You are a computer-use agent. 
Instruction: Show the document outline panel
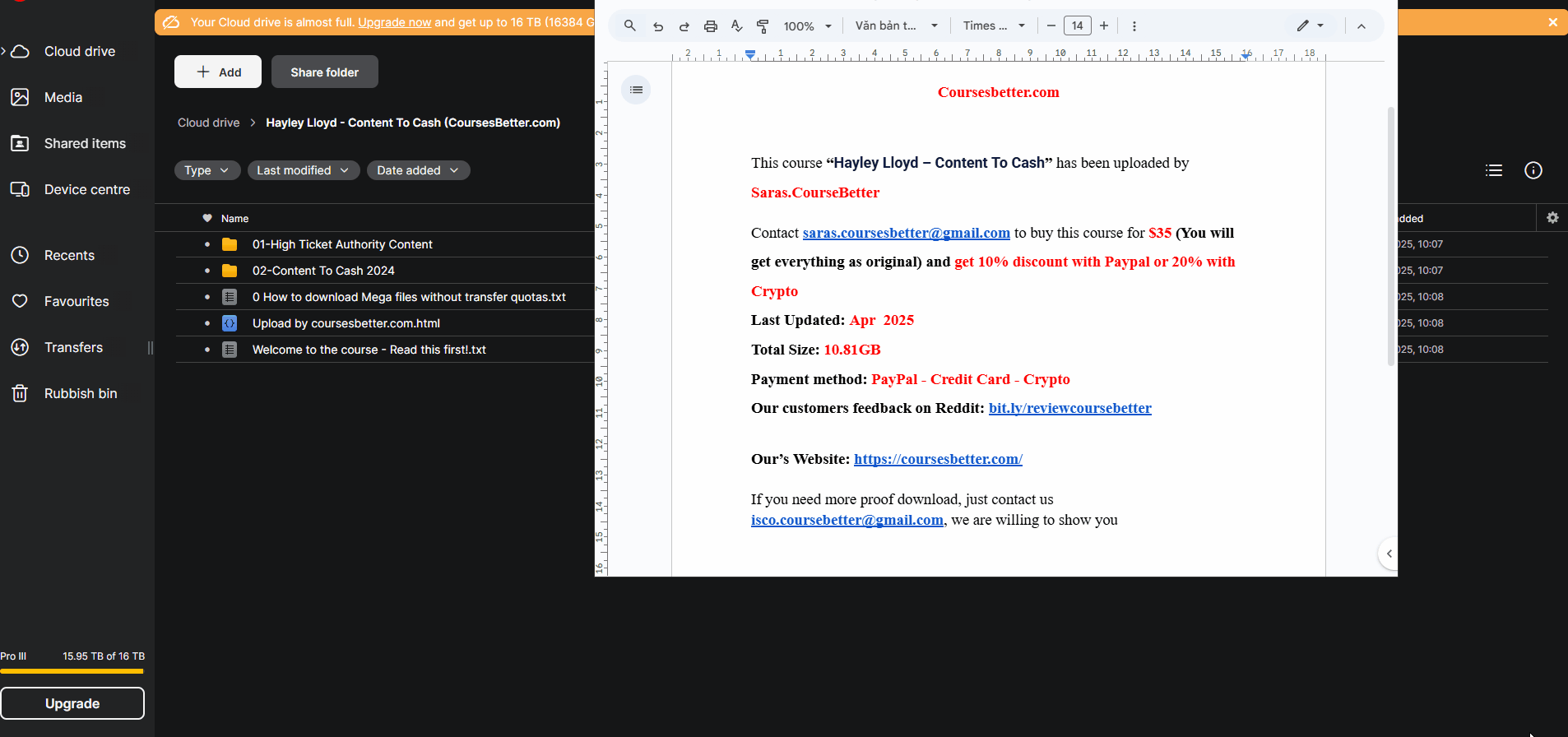point(636,90)
